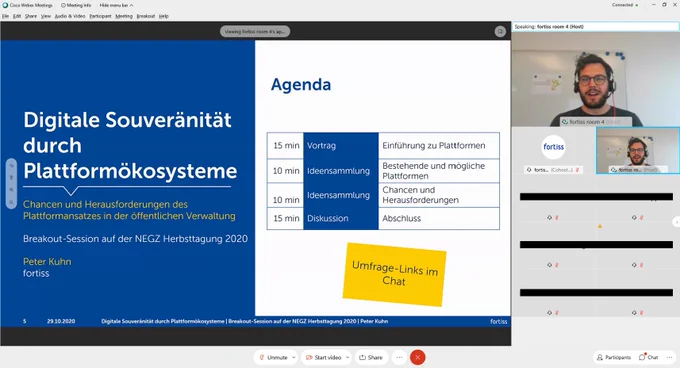Click the layout icon at shared-content top right
The height and width of the screenshot is (368, 680).
click(500, 32)
